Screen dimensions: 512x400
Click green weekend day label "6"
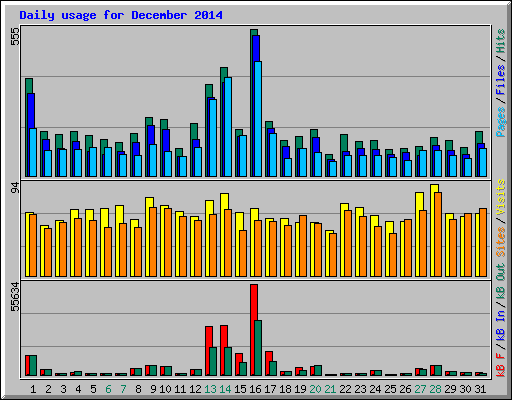click(108, 389)
